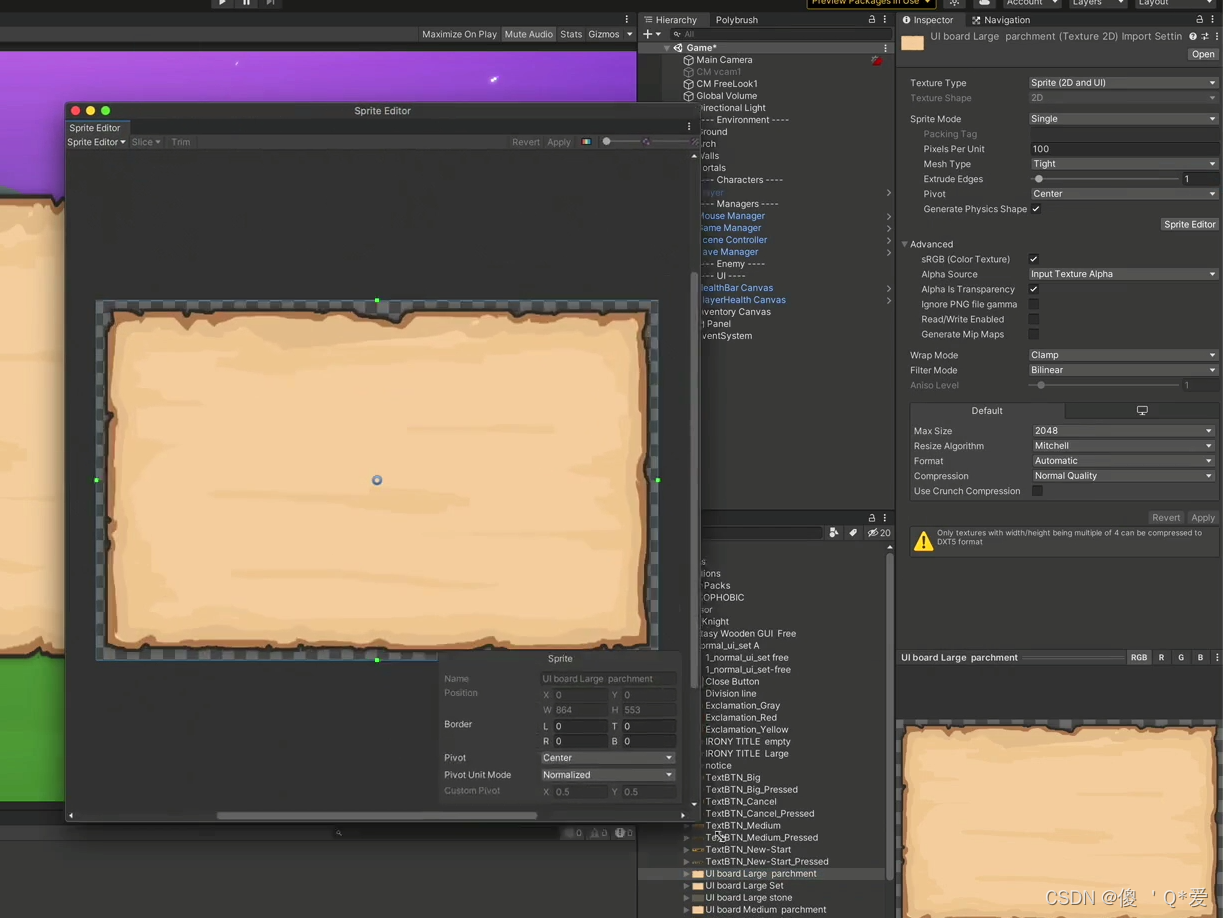Screen dimensions: 1223x918
Task: Open the Game scene kebab options menu
Action: click(886, 48)
